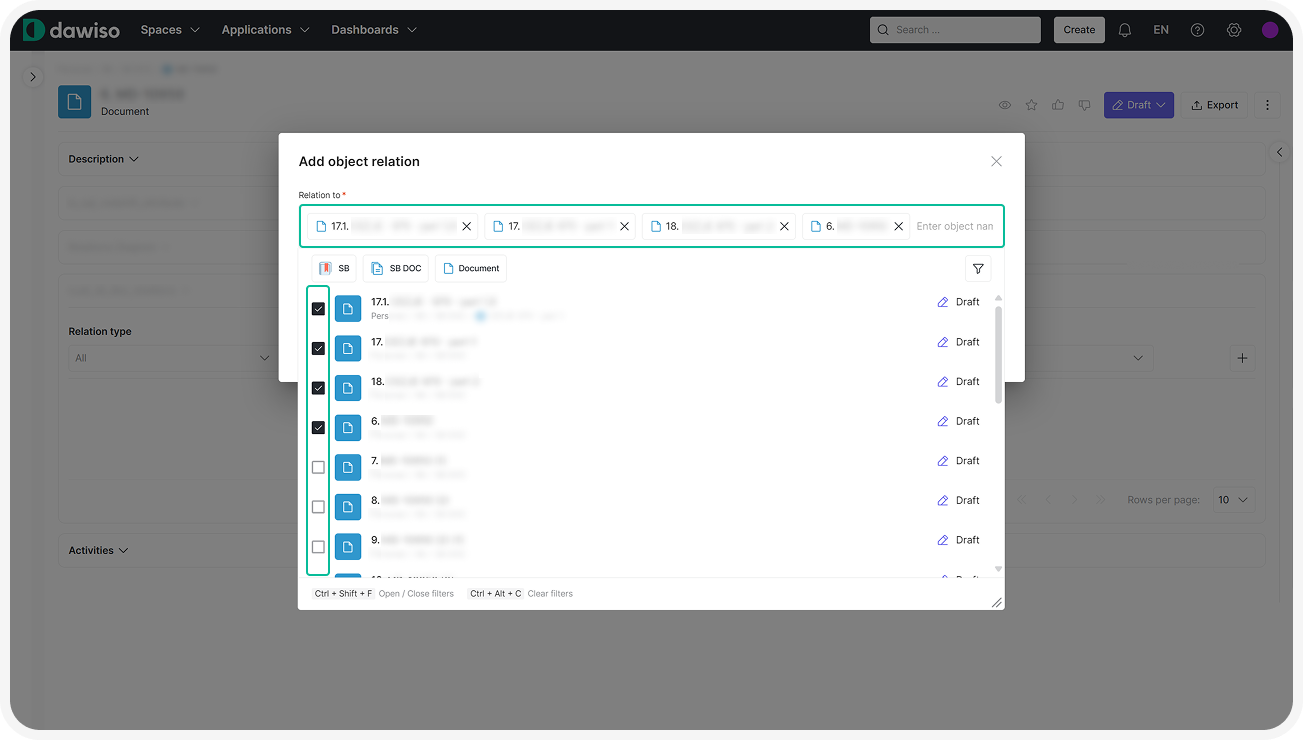
Task: Click the Enter object name input field
Action: pos(954,226)
